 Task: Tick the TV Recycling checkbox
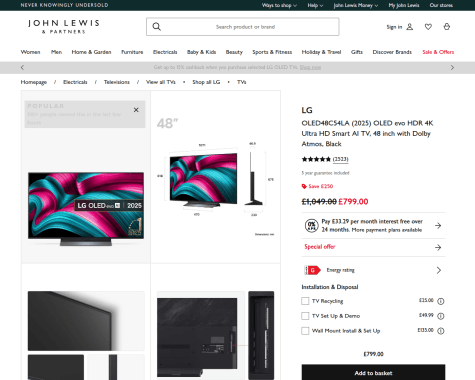[305, 301]
